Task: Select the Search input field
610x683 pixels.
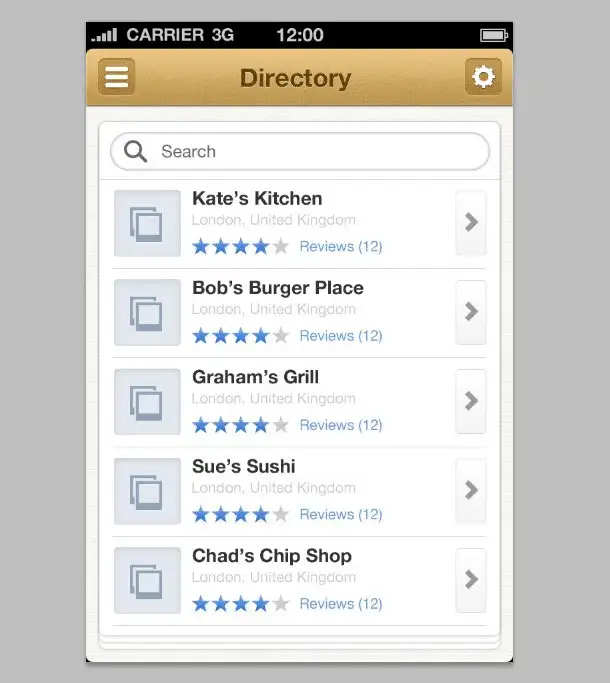Action: [300, 152]
